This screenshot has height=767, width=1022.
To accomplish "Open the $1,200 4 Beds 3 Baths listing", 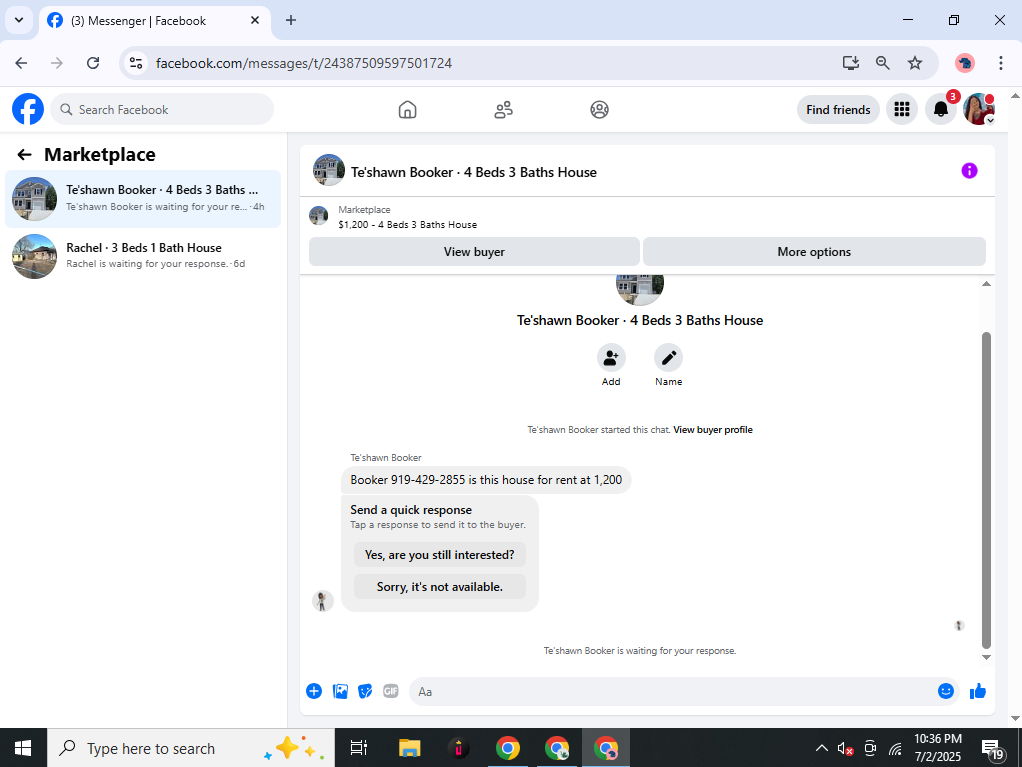I will [x=407, y=218].
